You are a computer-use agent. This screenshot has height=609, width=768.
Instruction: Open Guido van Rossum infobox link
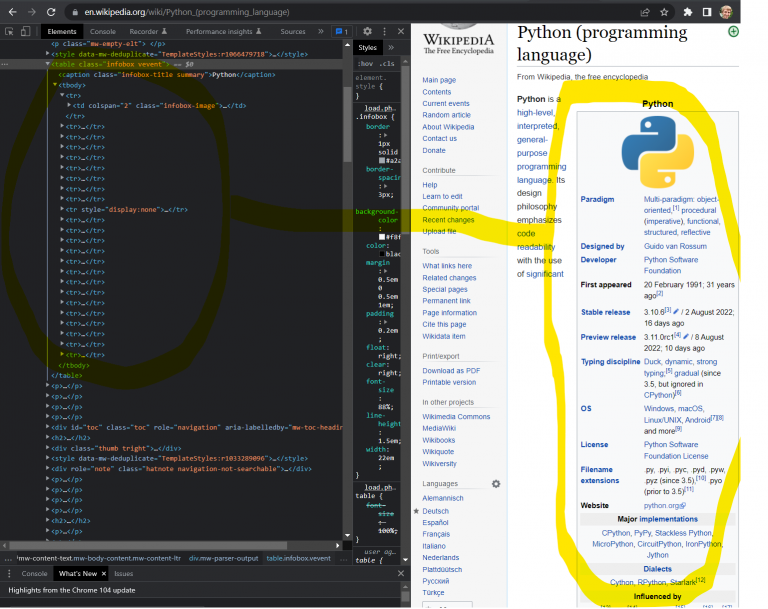[x=675, y=246]
